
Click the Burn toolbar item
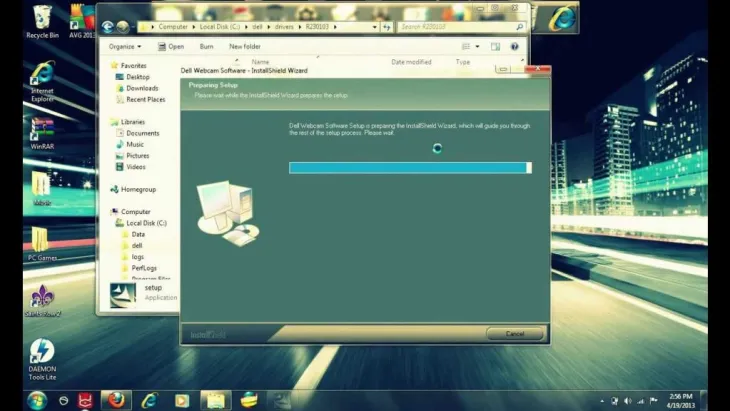206,46
